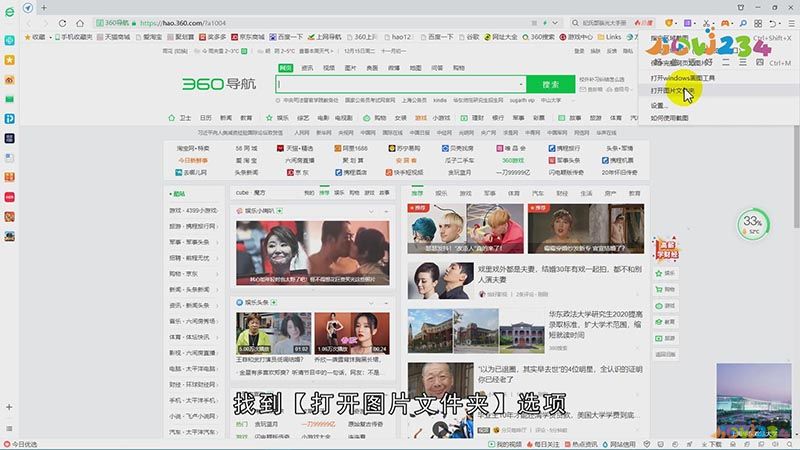The height and width of the screenshot is (450, 800).
Task: Open dropdown arrow beside scissors screenshot icon
Action: tap(713, 23)
